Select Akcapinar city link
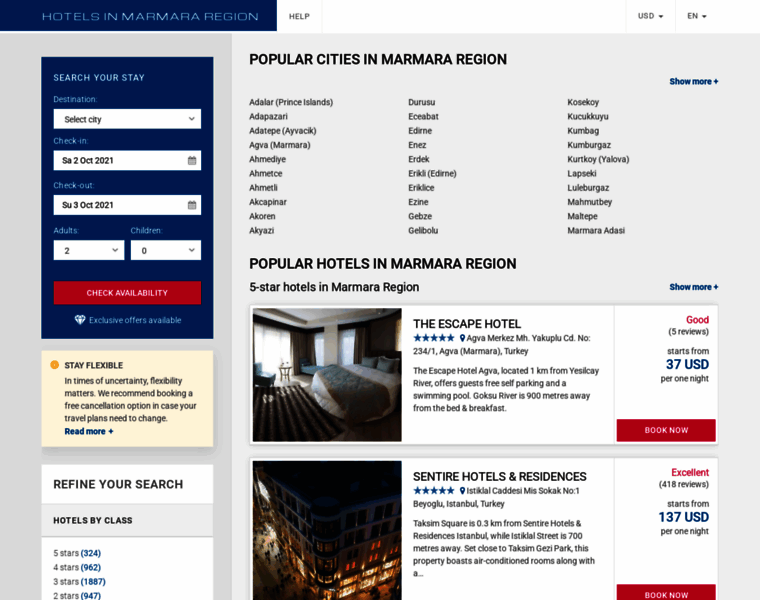760x600 pixels. [268, 202]
